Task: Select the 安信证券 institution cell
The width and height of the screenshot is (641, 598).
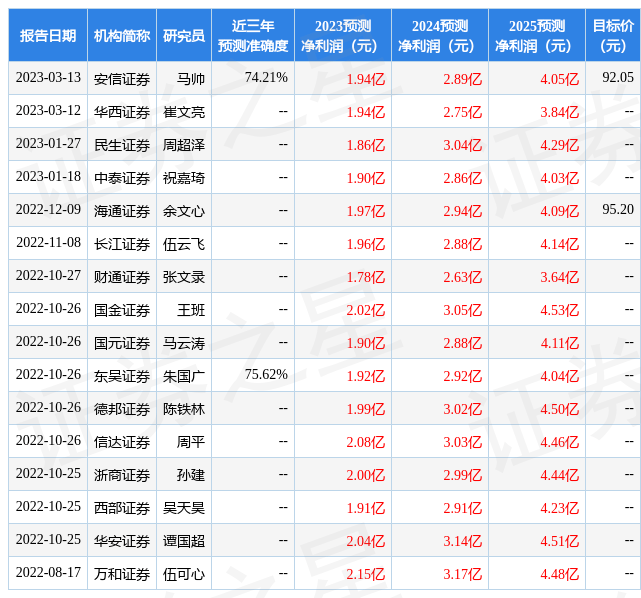Action: coord(122,79)
